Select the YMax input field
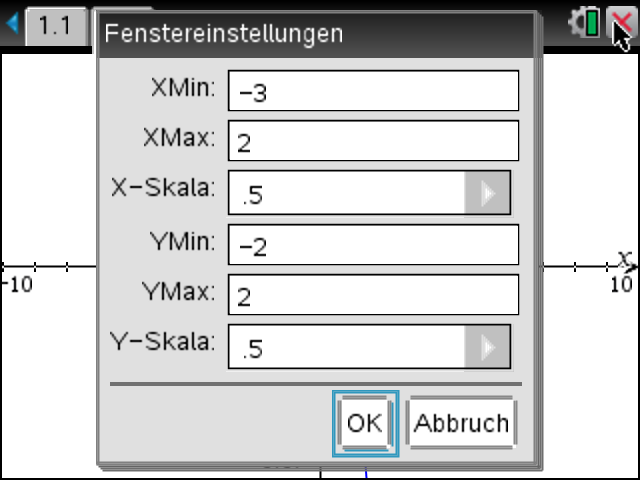This screenshot has width=640, height=480. click(x=373, y=295)
